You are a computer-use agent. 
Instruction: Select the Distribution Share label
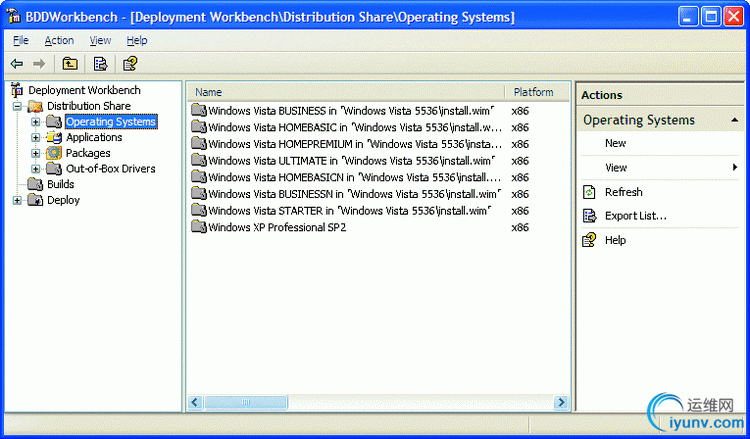[88, 106]
